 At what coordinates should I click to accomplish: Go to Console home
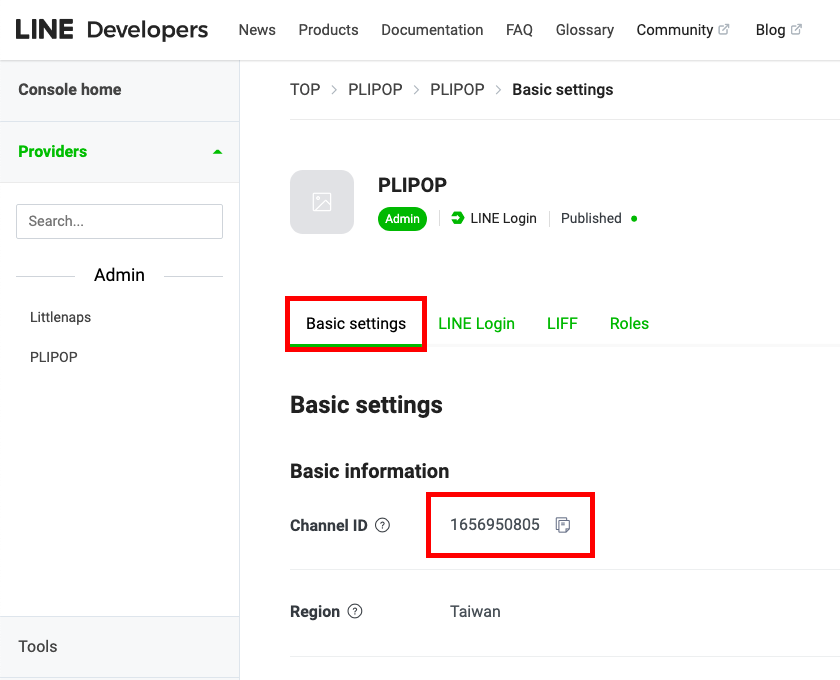point(70,89)
